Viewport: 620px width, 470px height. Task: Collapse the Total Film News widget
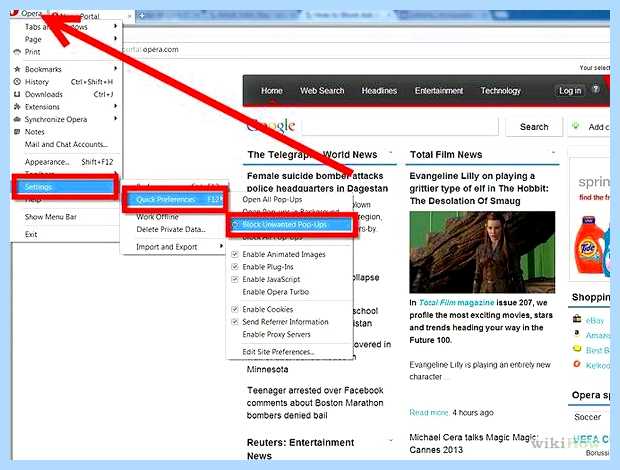coord(554,153)
